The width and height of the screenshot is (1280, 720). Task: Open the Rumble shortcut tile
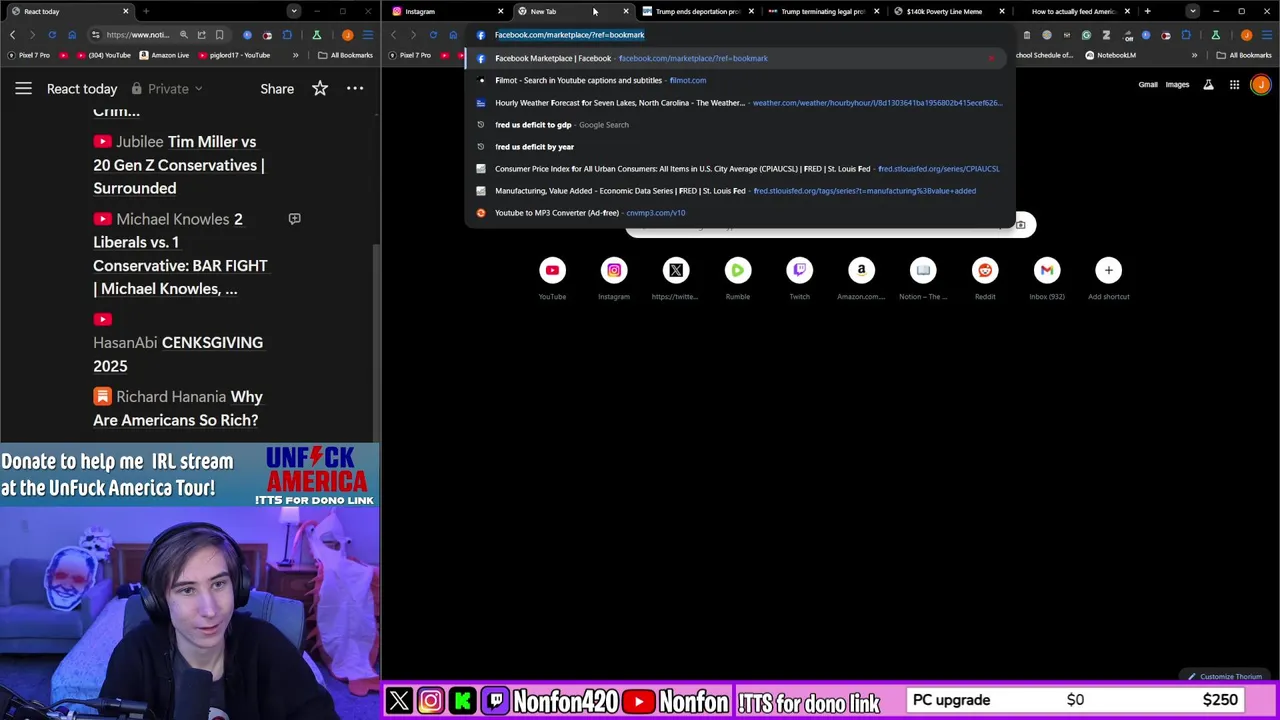tap(738, 277)
